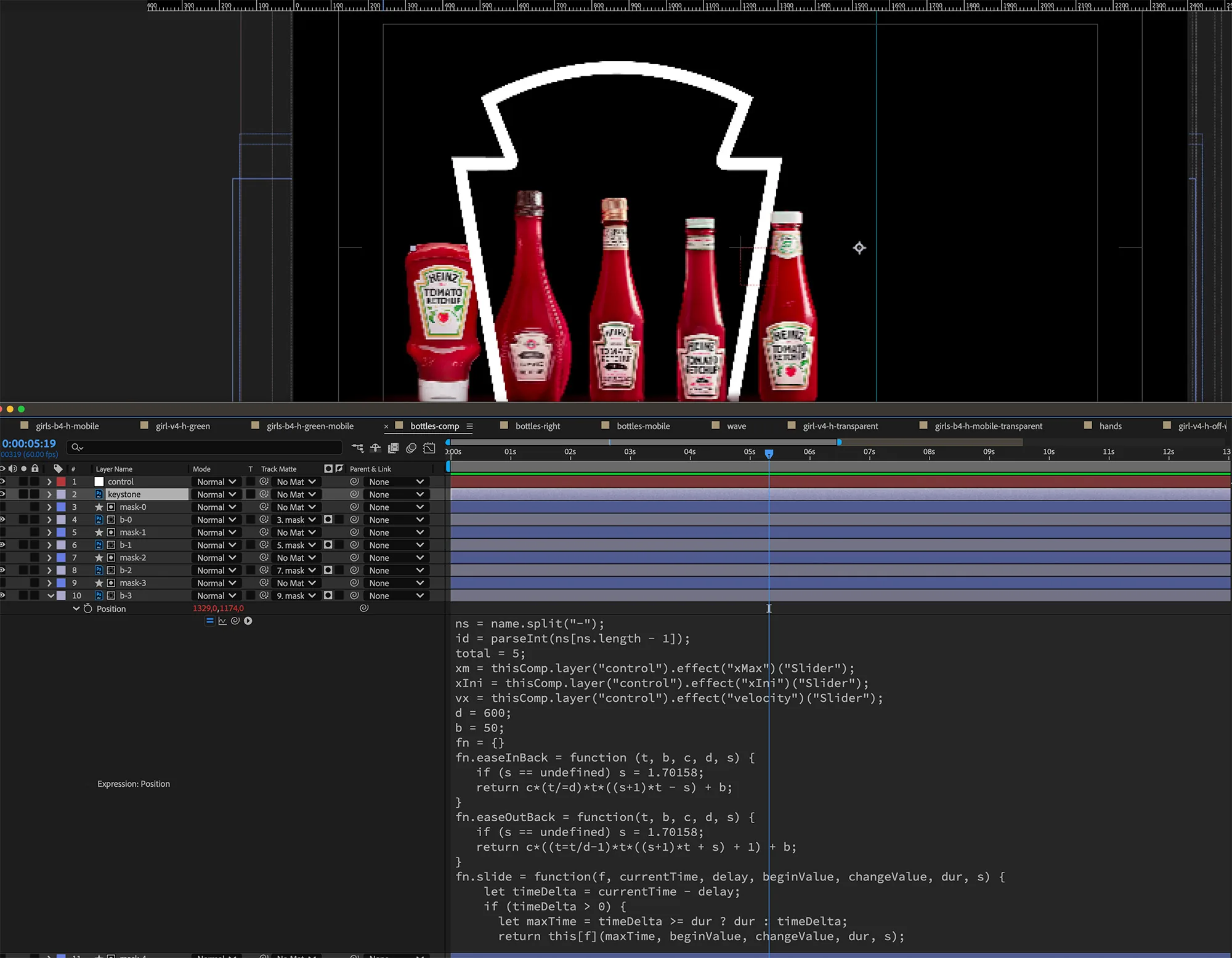Collapse the Position property expression twirl
This screenshot has width=1232, height=958.
tap(76, 608)
